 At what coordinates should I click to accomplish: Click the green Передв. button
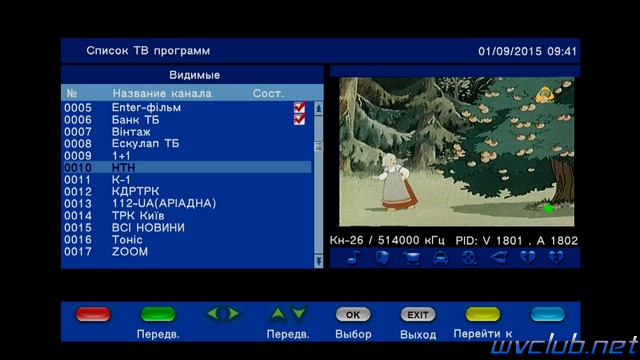point(158,314)
